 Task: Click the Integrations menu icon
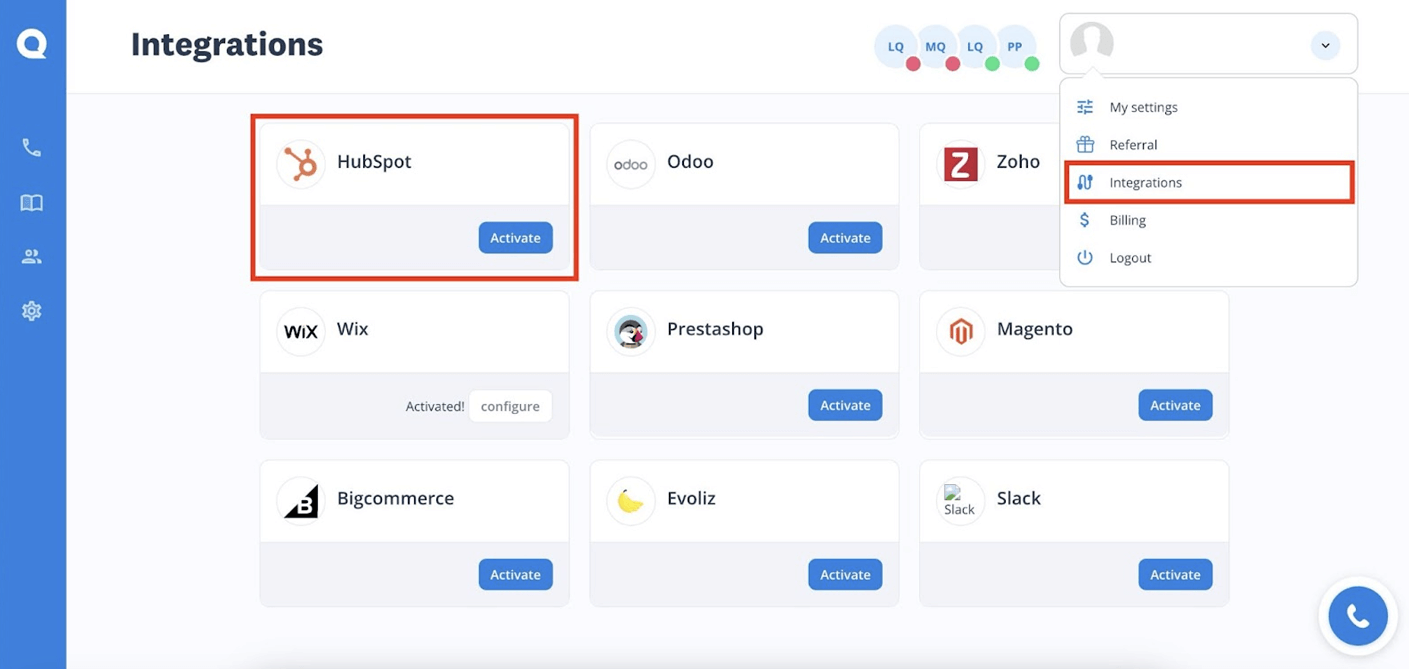[1085, 183]
